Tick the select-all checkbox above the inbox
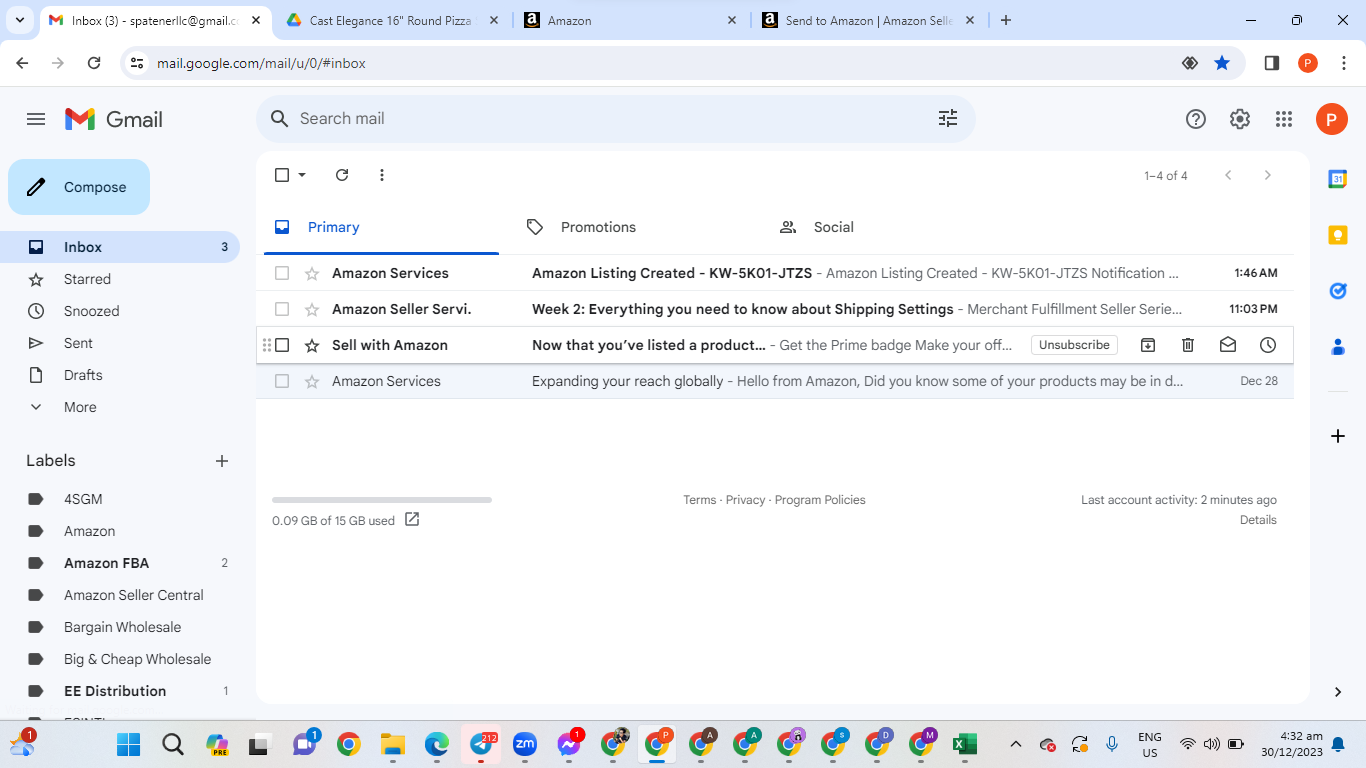Image resolution: width=1366 pixels, height=768 pixels. pos(282,175)
